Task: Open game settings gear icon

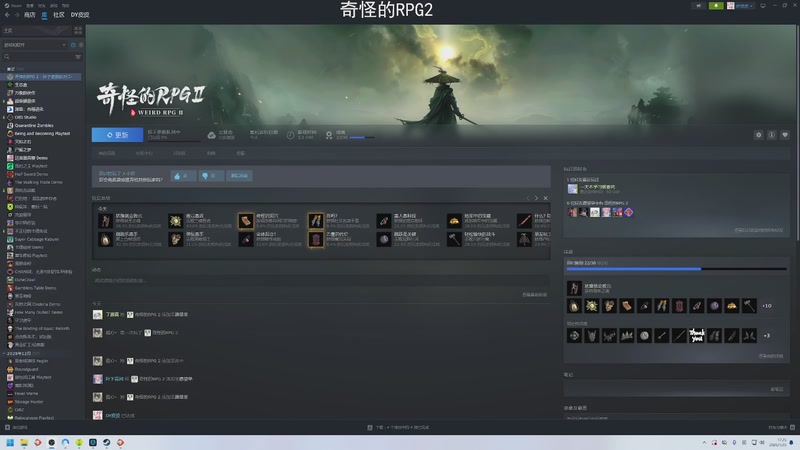Action: click(x=759, y=135)
